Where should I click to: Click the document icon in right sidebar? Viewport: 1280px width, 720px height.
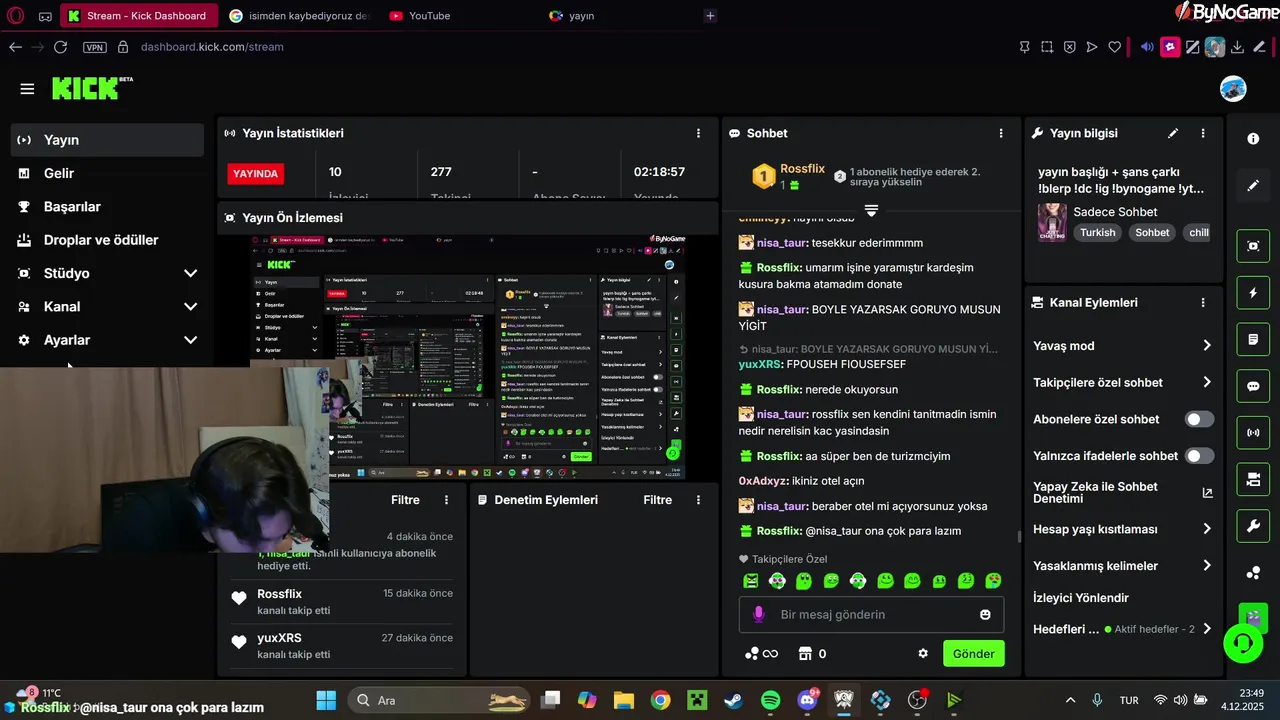pos(1253,340)
